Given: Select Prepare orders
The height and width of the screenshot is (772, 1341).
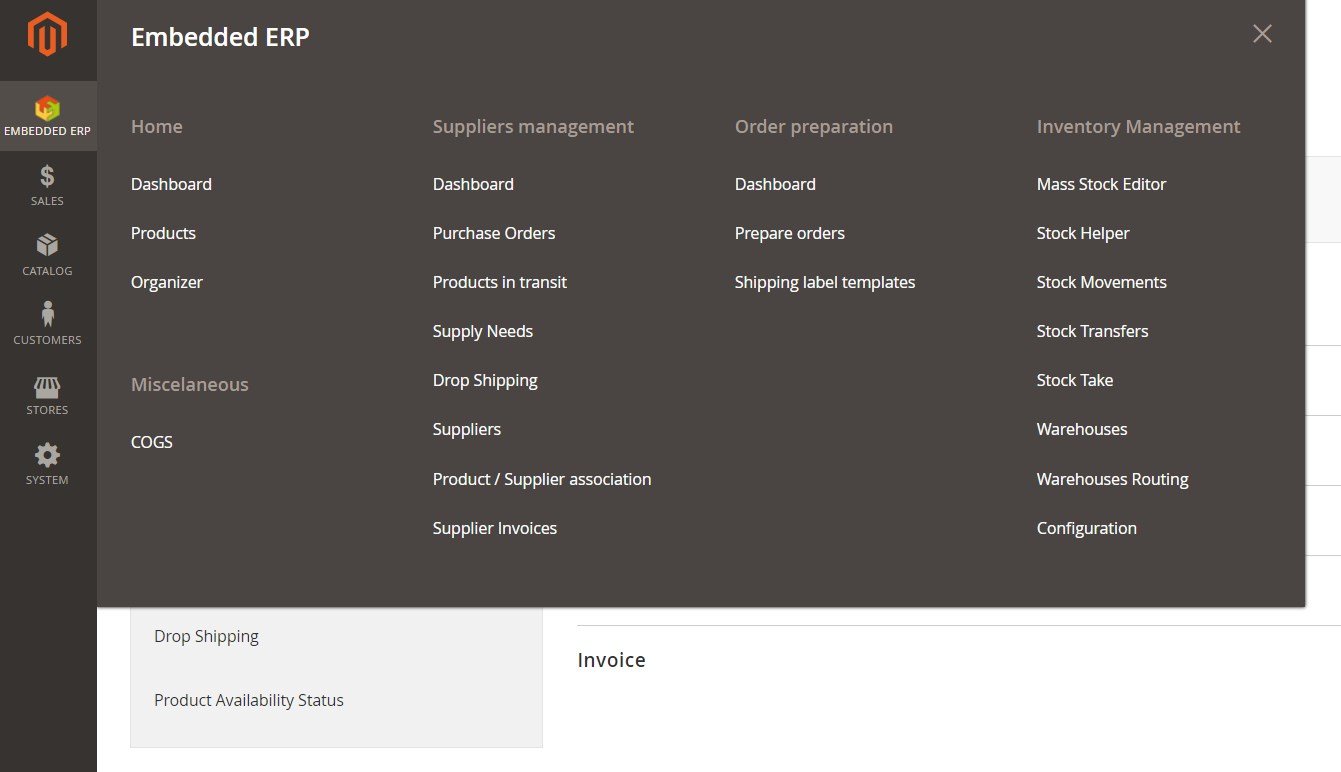Looking at the screenshot, I should pos(790,233).
